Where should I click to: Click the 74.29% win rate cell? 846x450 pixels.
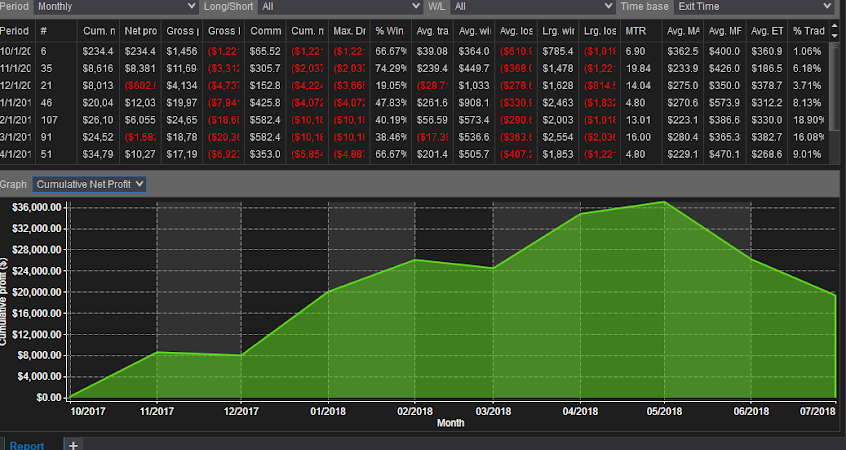pos(391,69)
